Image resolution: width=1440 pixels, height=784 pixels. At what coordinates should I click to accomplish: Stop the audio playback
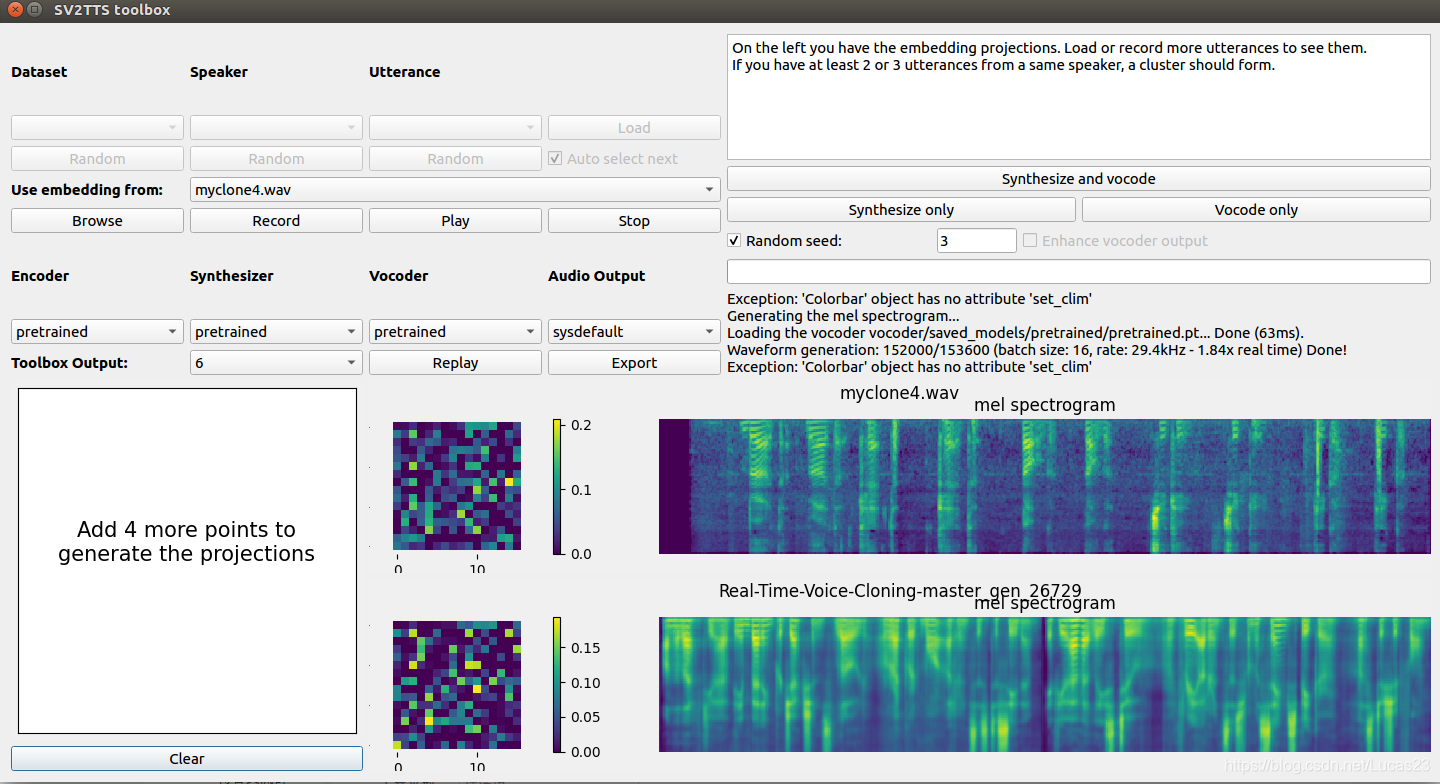(x=633, y=220)
